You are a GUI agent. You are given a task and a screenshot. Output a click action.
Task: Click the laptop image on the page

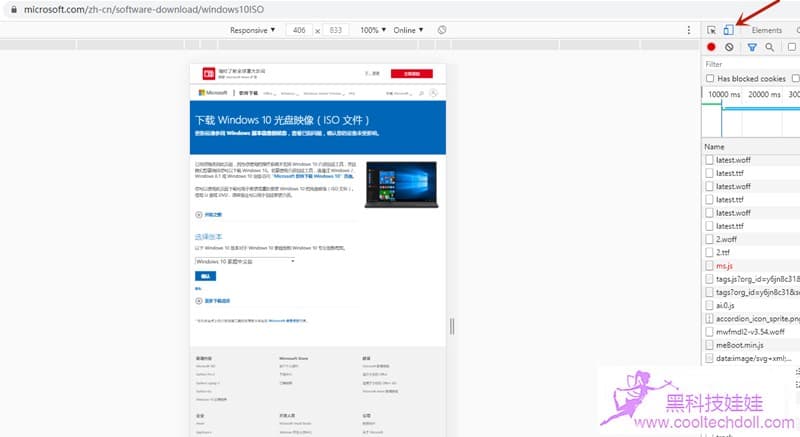(402, 185)
